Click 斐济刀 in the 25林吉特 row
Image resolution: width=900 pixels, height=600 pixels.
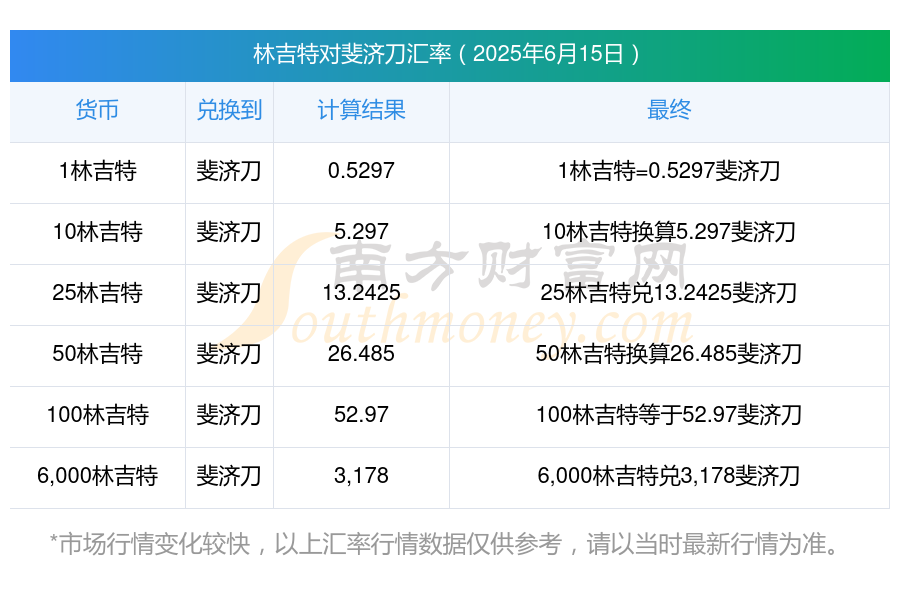coord(229,293)
